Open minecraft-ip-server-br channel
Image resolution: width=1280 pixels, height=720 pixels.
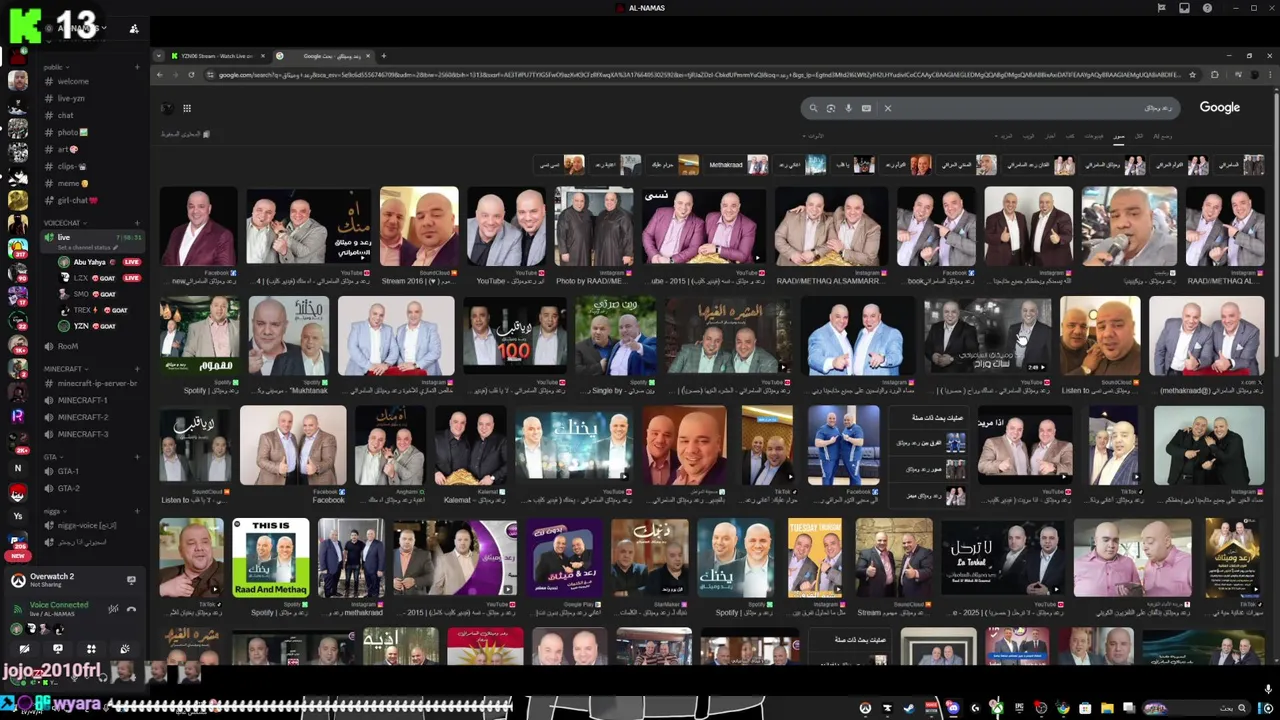coord(90,383)
